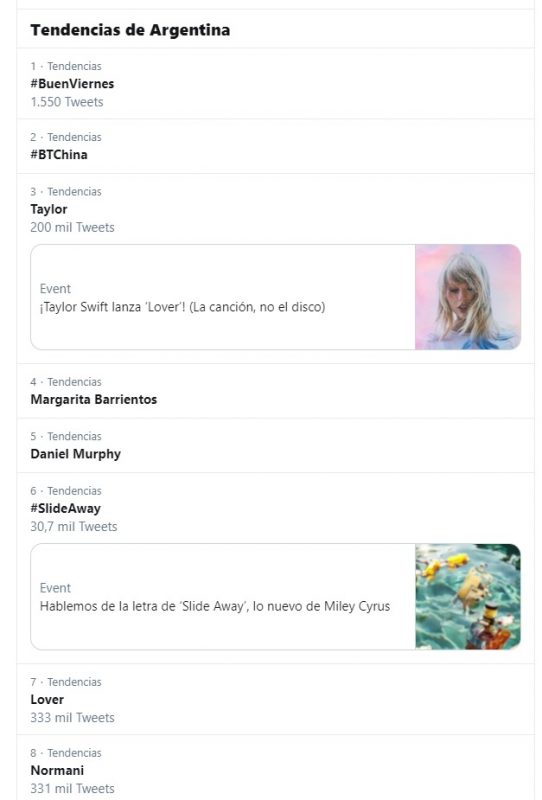542x800 pixels.
Task: Click the '331 mil Tweets' count under Normani
Action: pos(72,789)
